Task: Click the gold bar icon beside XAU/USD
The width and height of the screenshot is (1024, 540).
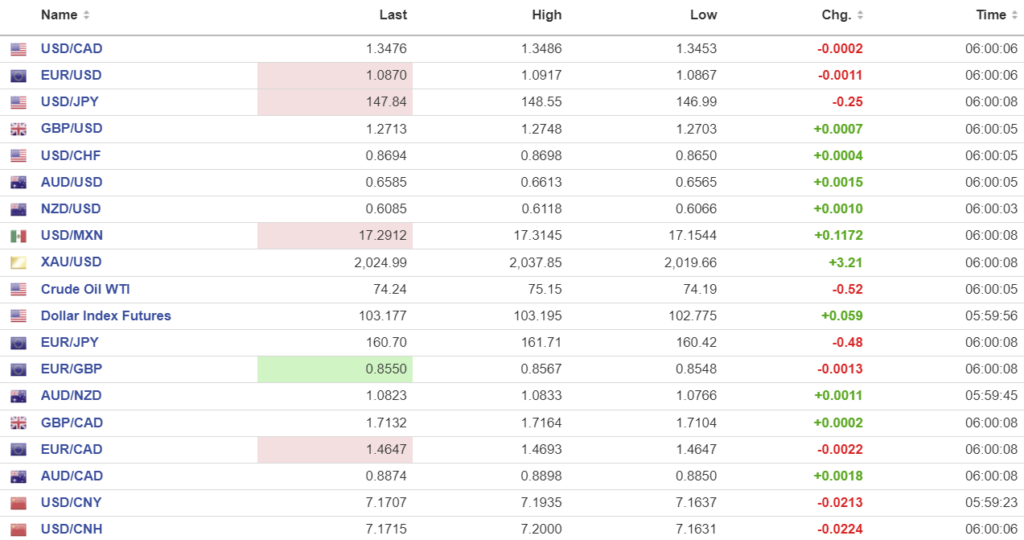Action: 19,263
